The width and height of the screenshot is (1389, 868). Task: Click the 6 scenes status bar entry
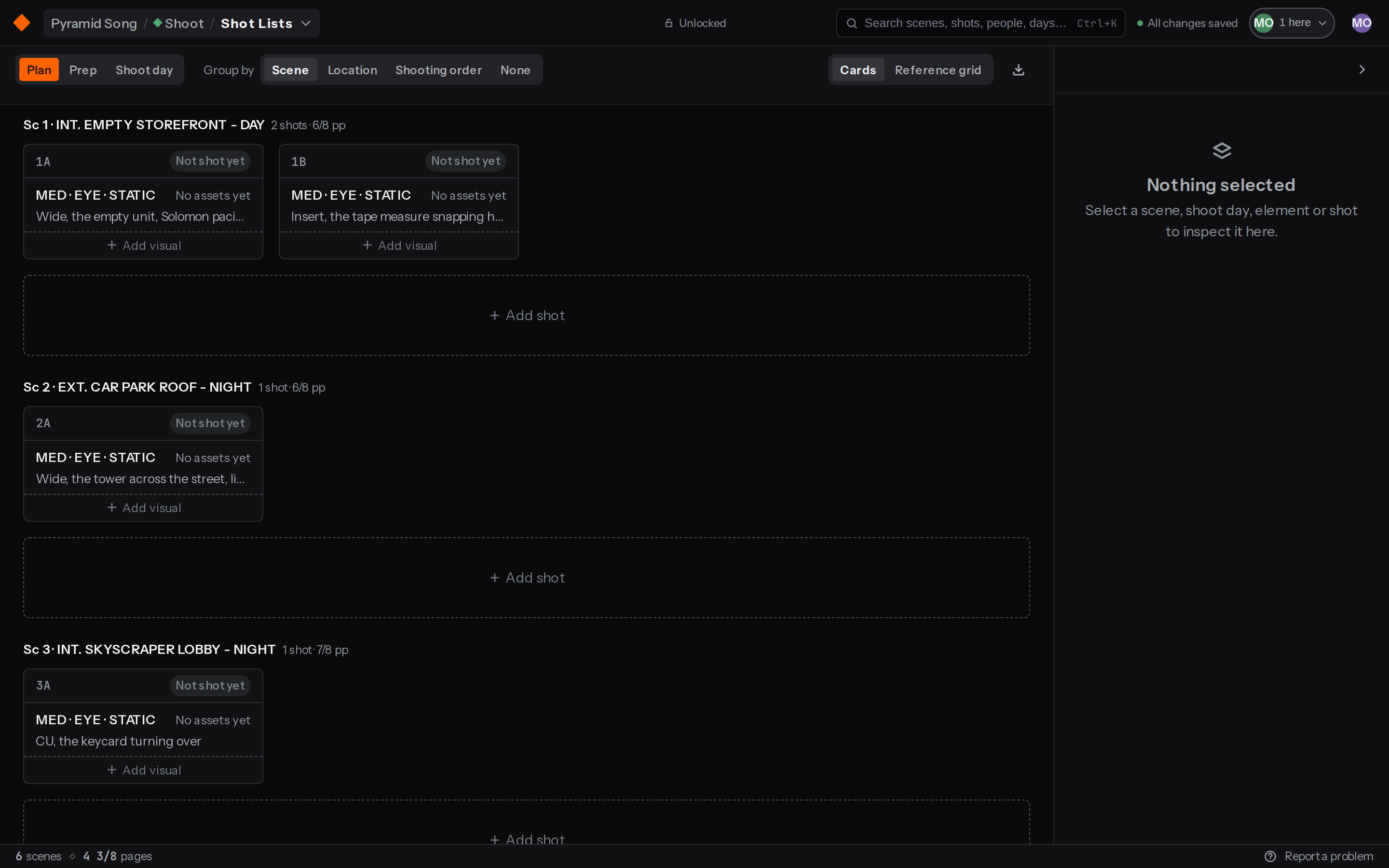pos(39,856)
